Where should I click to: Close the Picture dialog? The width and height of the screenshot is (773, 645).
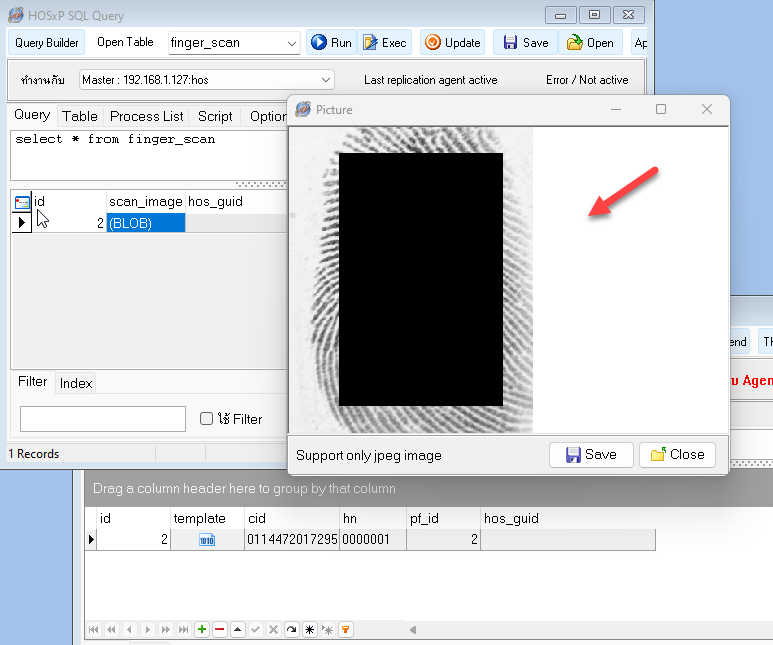click(677, 454)
